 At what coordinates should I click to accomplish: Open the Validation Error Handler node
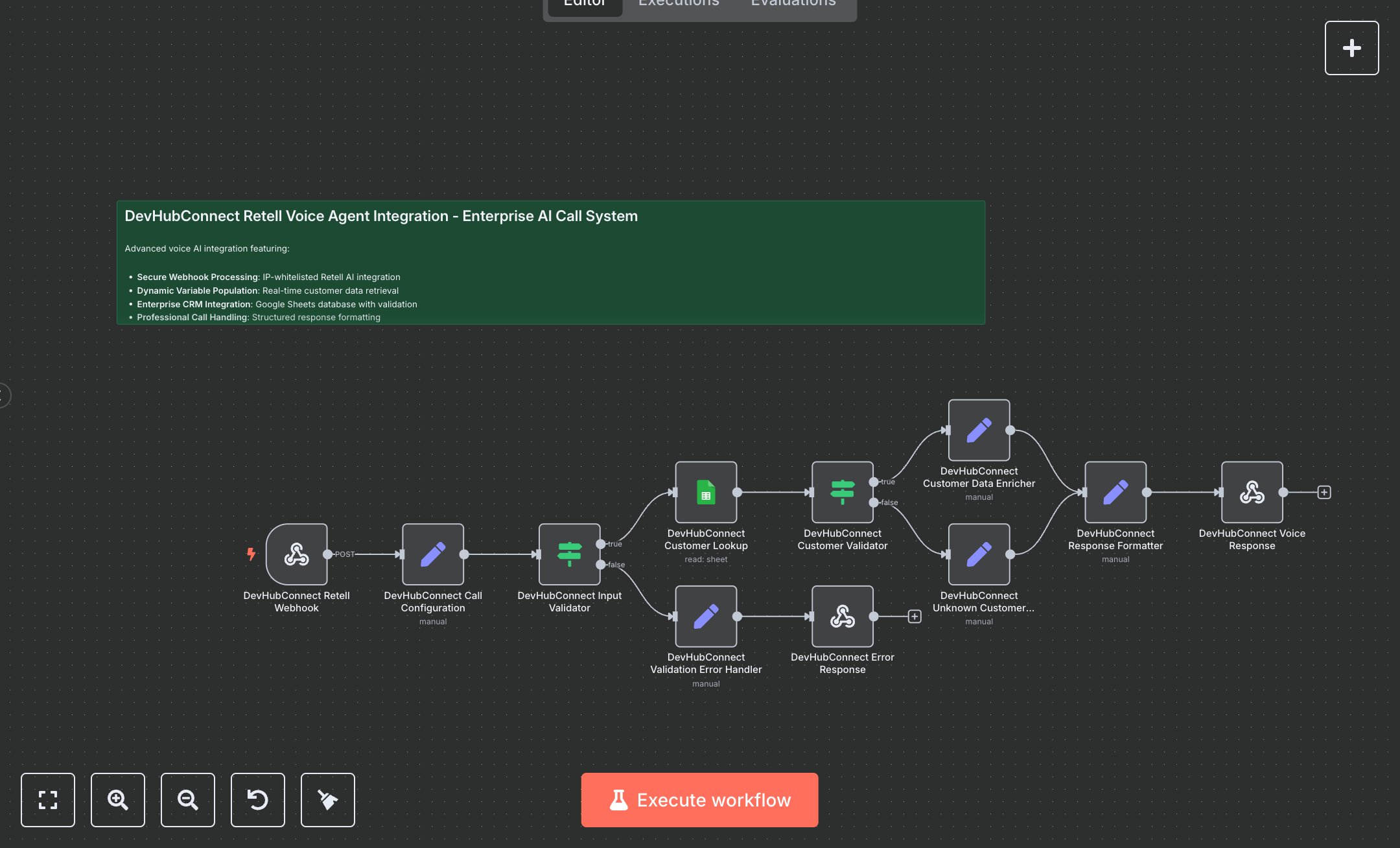point(705,616)
